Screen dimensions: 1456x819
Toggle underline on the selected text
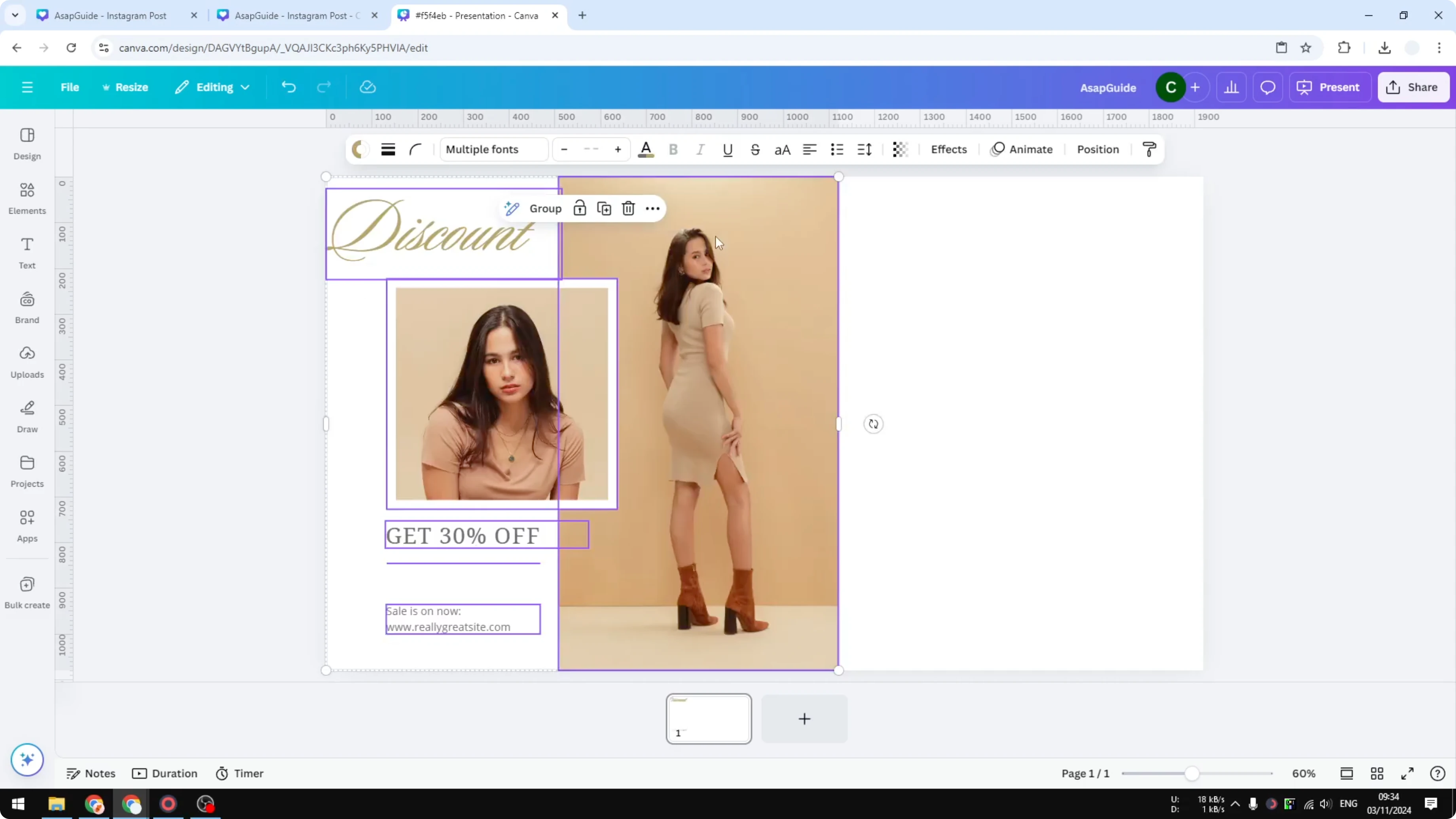[x=728, y=149]
